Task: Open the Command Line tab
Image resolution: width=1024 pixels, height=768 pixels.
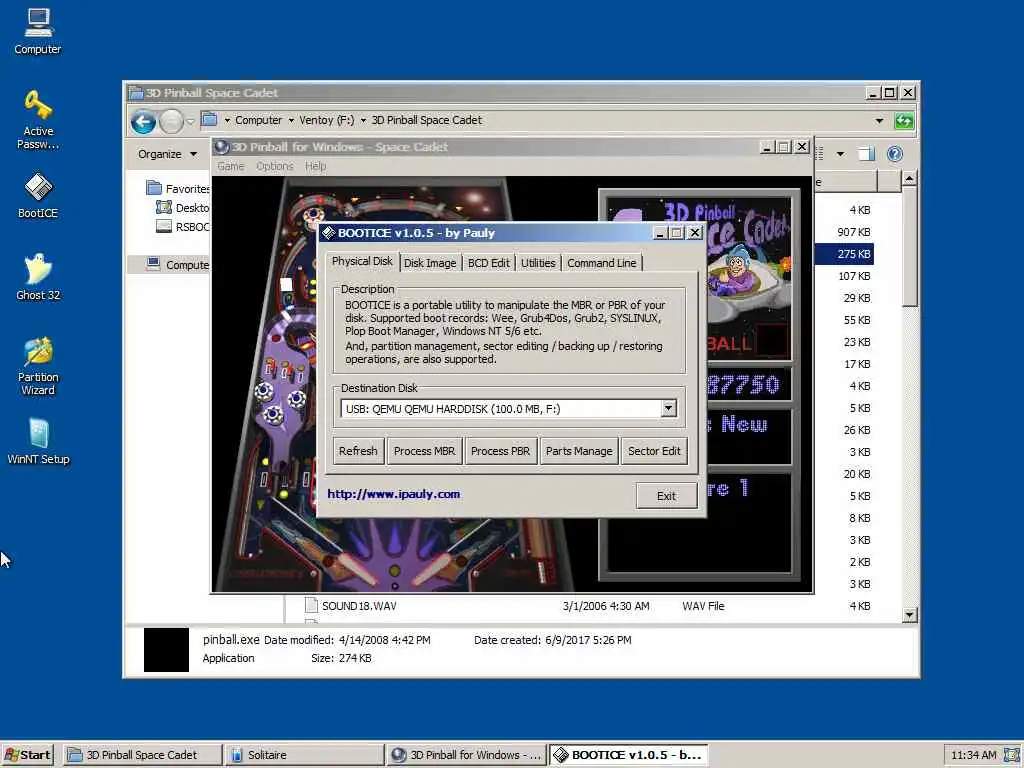Action: (601, 263)
